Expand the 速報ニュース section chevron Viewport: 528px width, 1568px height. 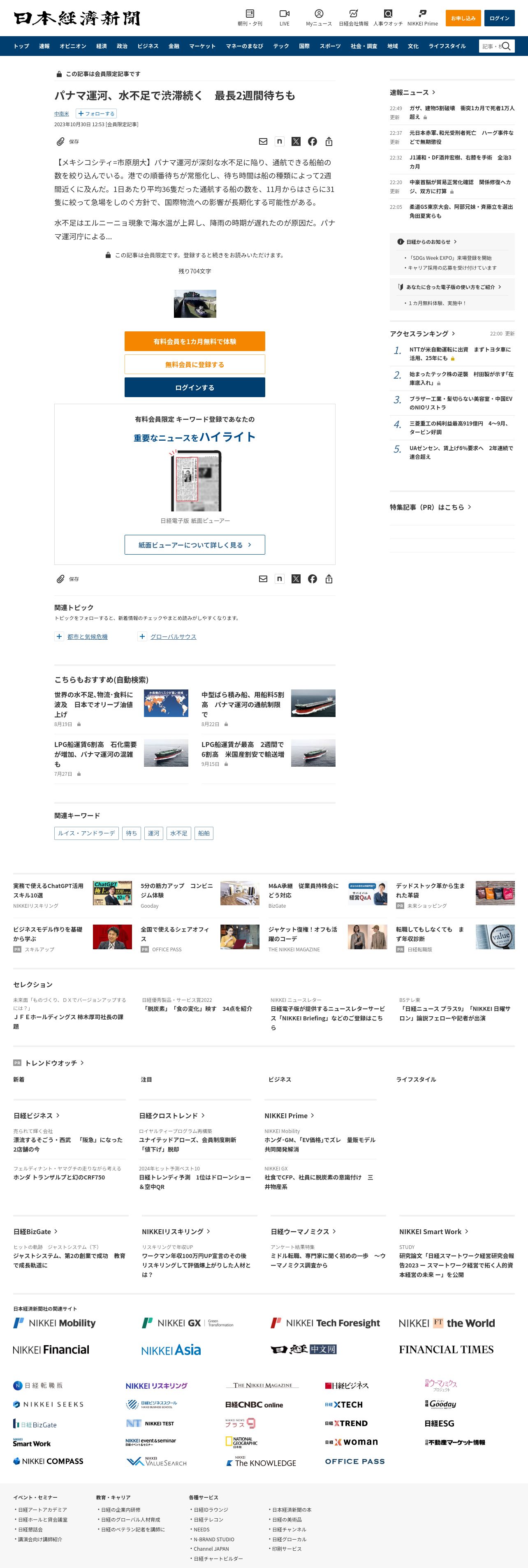[433, 93]
